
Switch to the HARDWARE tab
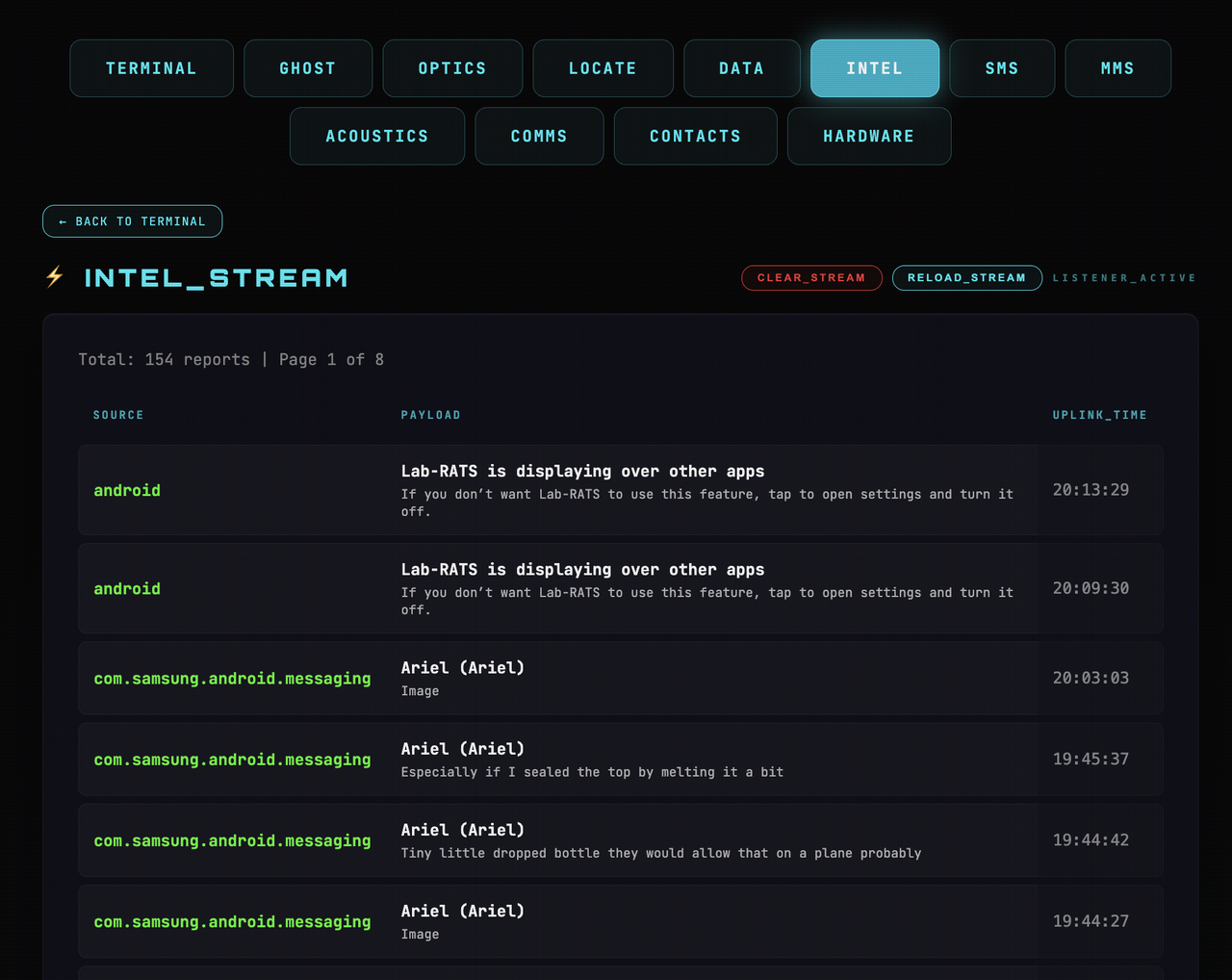869,136
